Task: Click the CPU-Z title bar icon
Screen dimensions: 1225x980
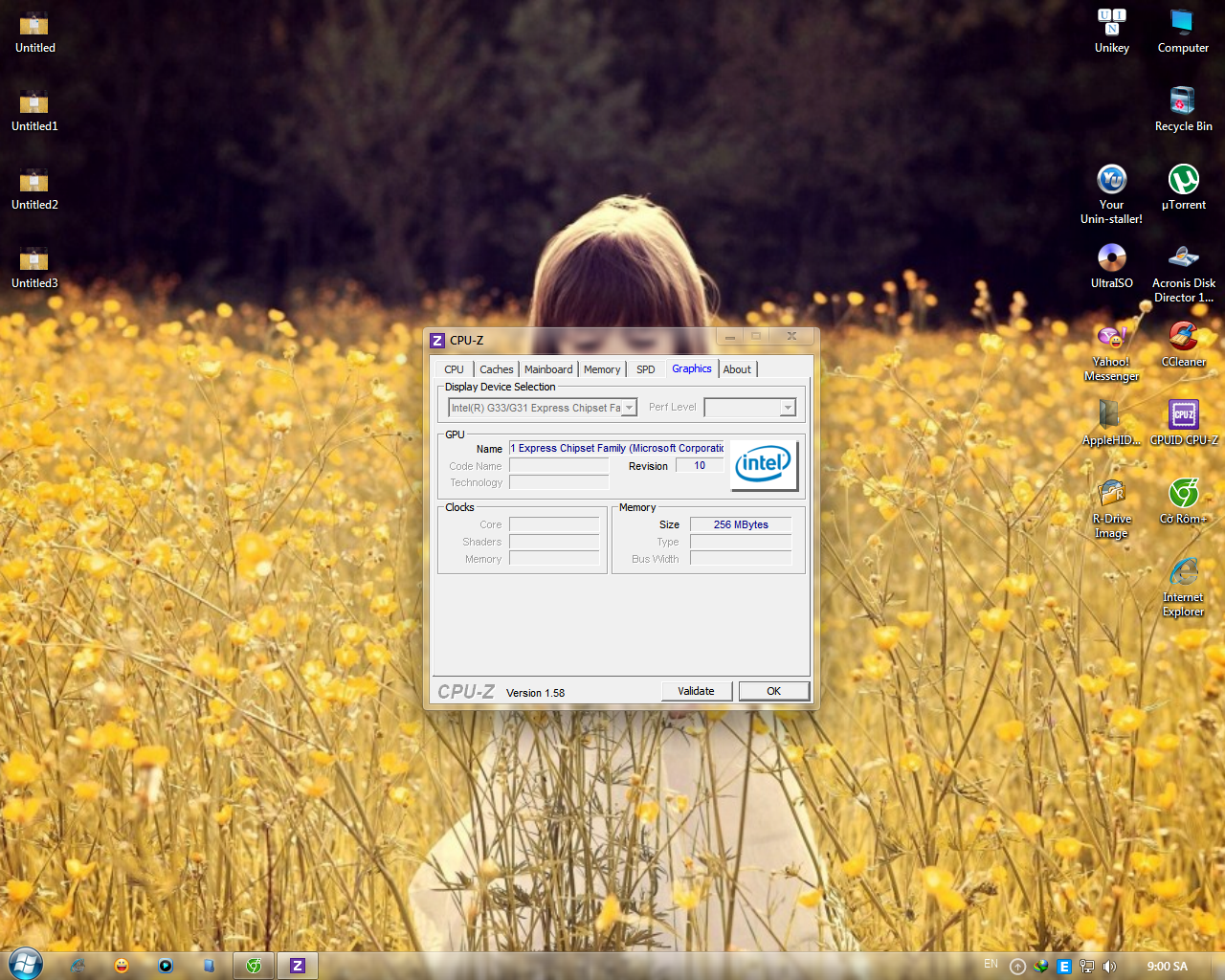Action: [x=437, y=341]
